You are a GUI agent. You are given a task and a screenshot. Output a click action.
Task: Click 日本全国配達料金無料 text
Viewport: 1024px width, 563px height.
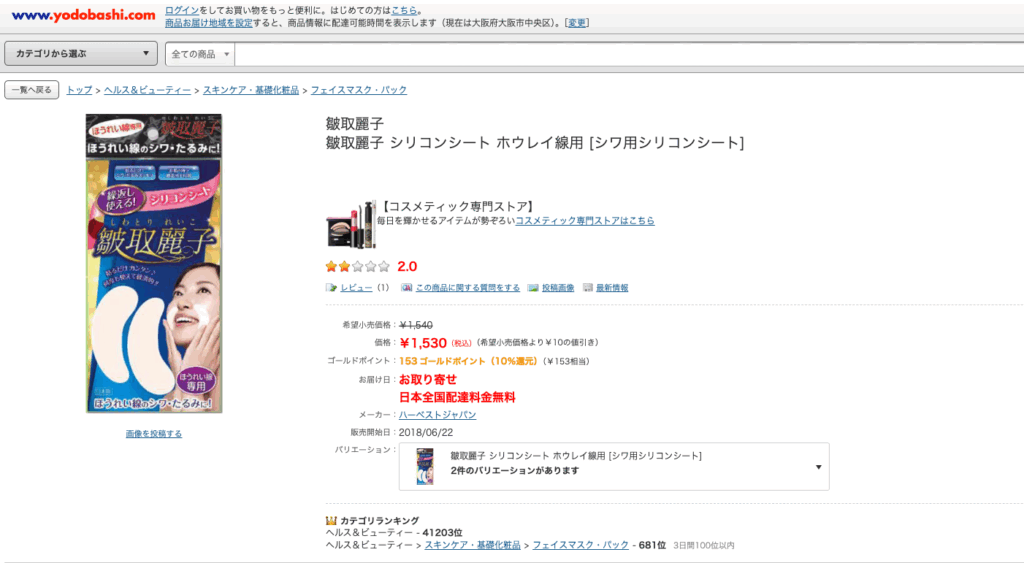[457, 397]
